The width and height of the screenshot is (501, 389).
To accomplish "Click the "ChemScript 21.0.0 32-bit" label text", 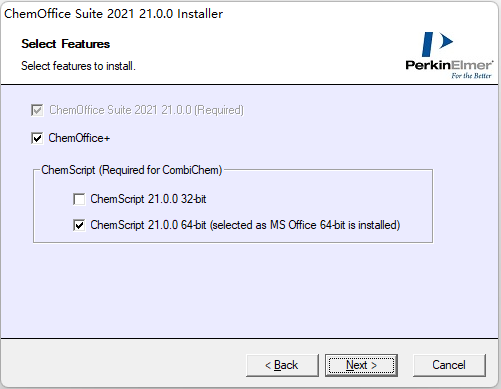I will click(148, 199).
